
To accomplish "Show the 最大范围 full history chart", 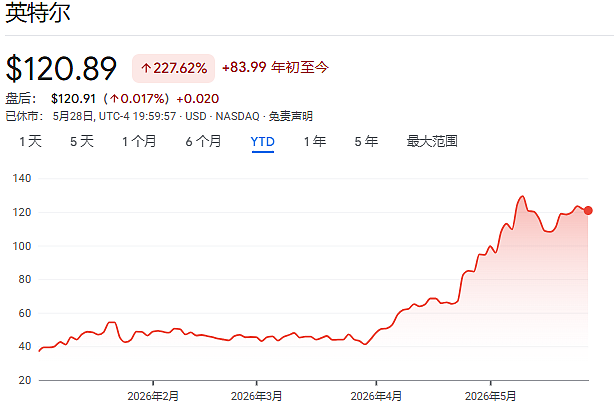I will coord(432,141).
